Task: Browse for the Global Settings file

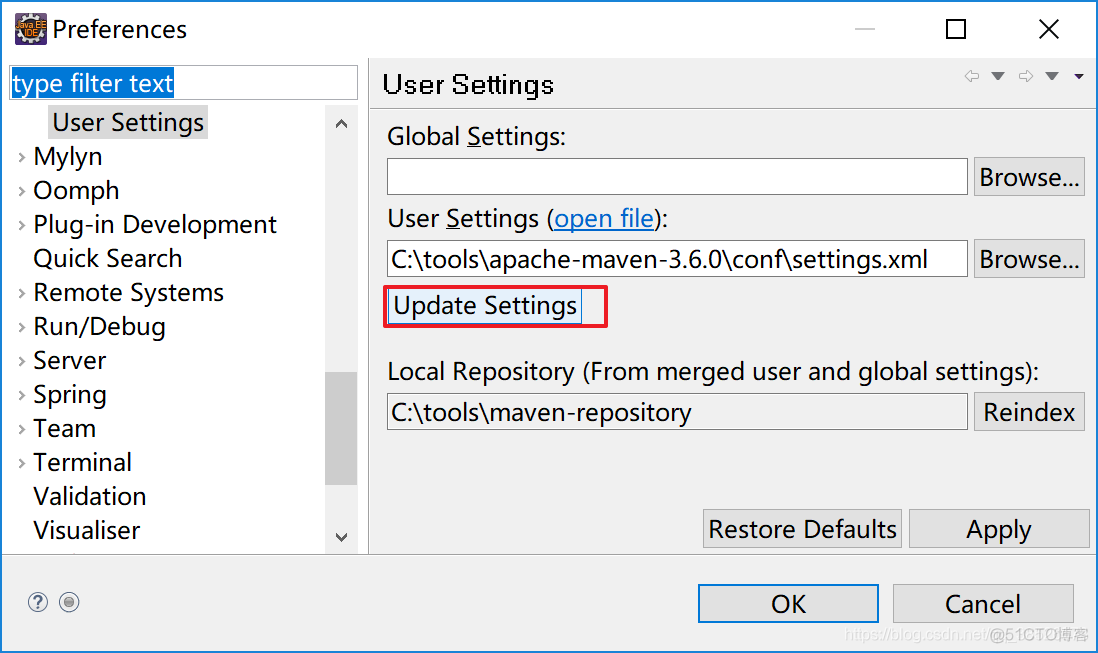Action: point(1029,177)
